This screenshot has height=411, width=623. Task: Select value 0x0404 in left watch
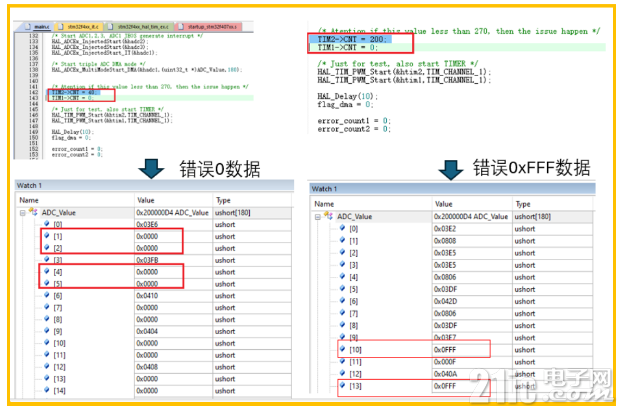coord(147,332)
